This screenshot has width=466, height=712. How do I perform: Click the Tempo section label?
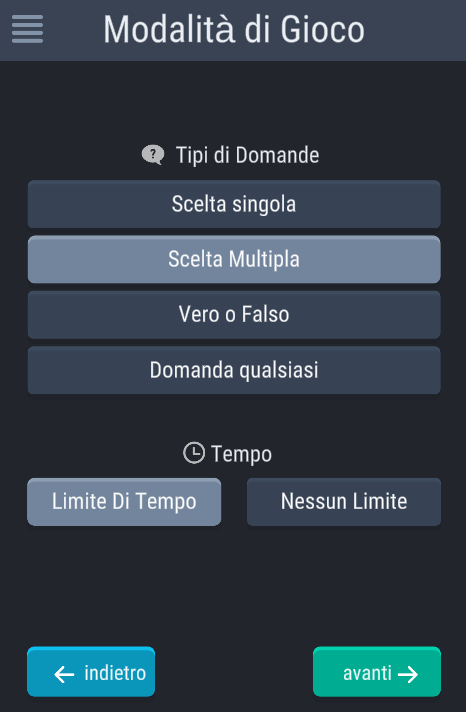[x=241, y=454]
